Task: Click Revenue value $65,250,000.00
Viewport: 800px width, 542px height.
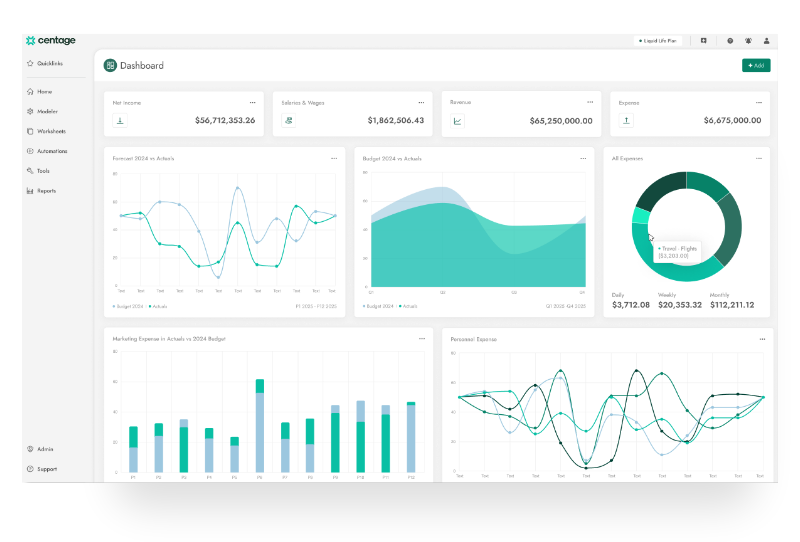Action: coord(561,121)
